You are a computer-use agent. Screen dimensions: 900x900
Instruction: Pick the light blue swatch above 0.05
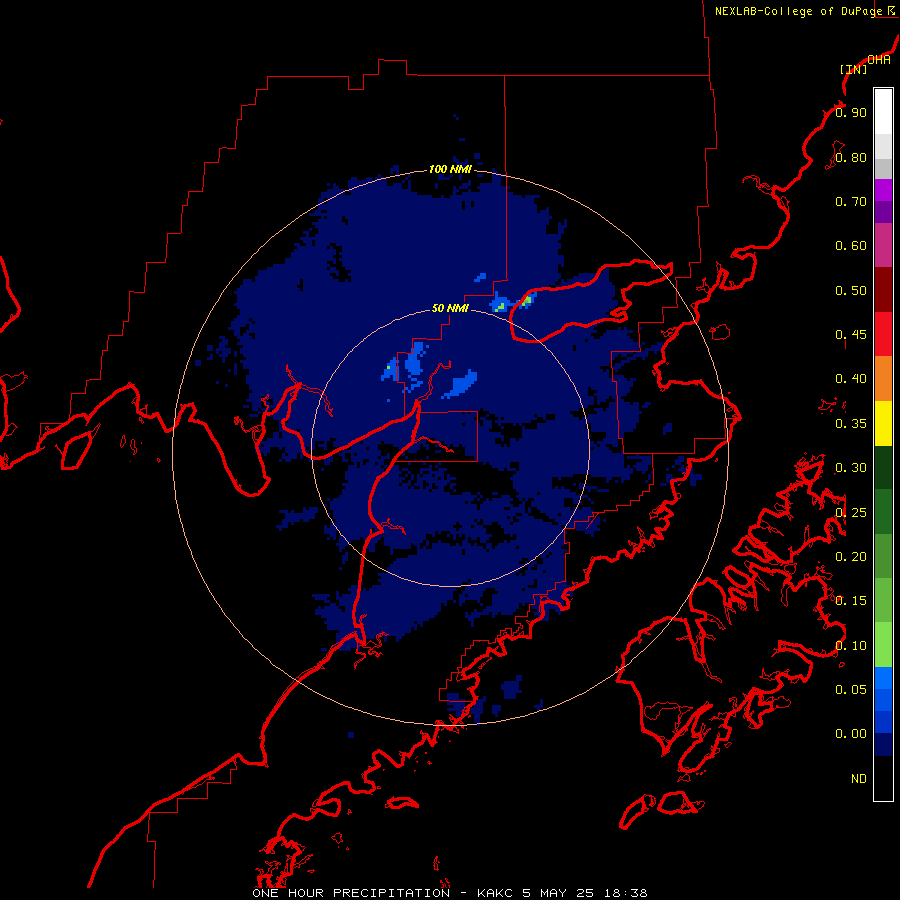pos(883,678)
